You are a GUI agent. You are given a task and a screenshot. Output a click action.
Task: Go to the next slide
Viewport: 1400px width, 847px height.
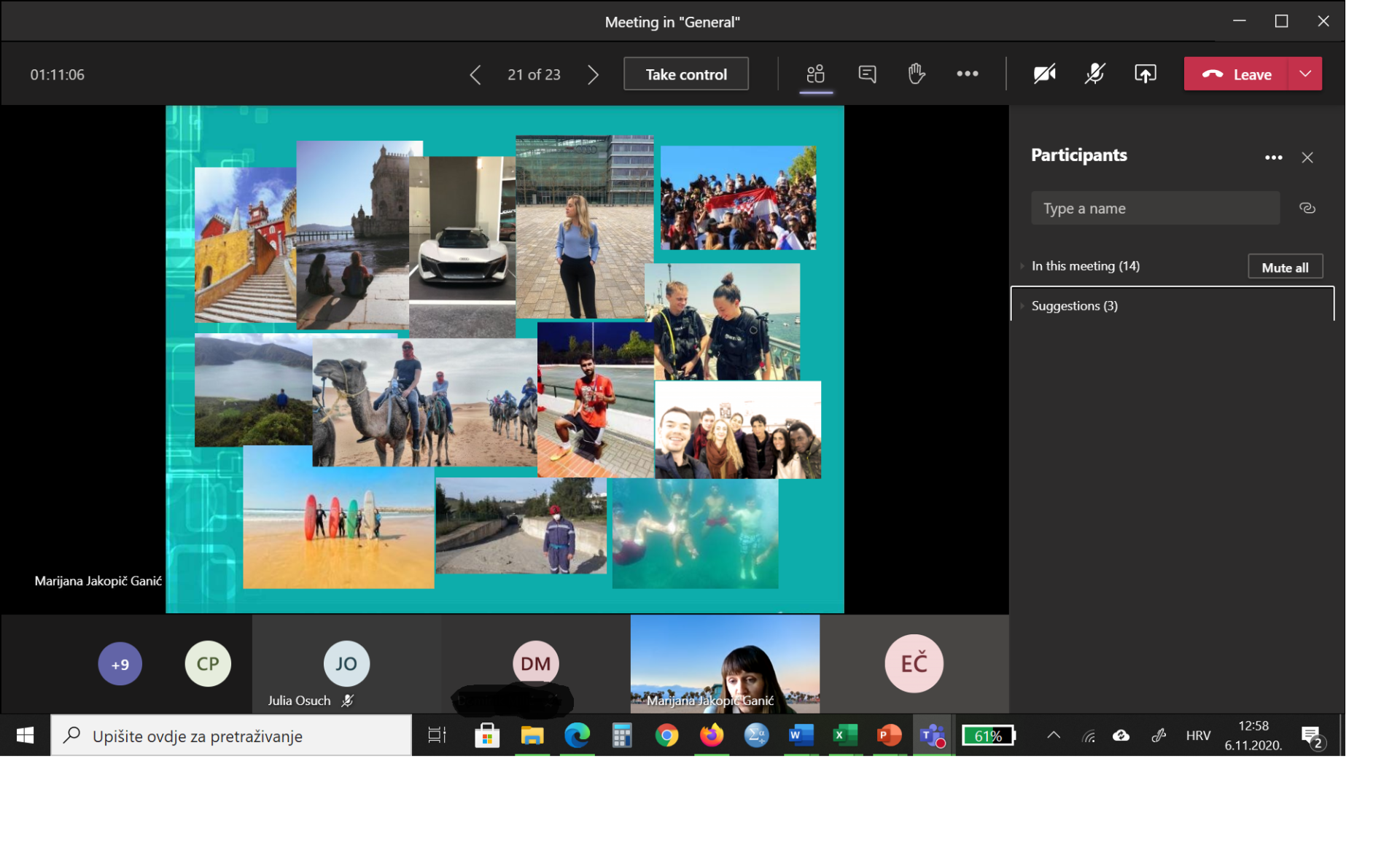click(x=593, y=74)
